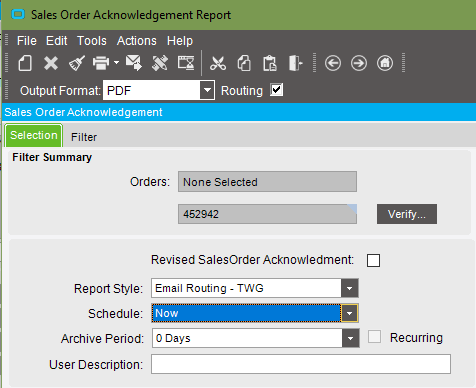Click the Exit door toolbar icon
Image resolution: width=476 pixels, height=388 pixels.
[x=295, y=63]
